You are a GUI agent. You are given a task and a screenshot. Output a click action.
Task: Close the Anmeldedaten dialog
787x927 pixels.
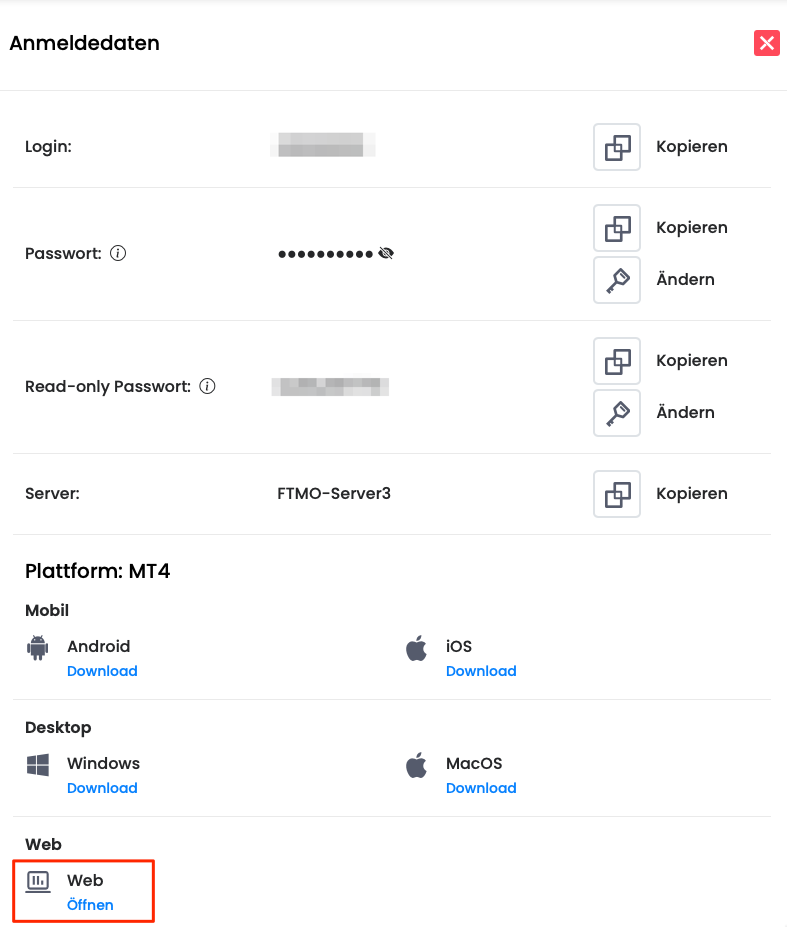tap(766, 43)
